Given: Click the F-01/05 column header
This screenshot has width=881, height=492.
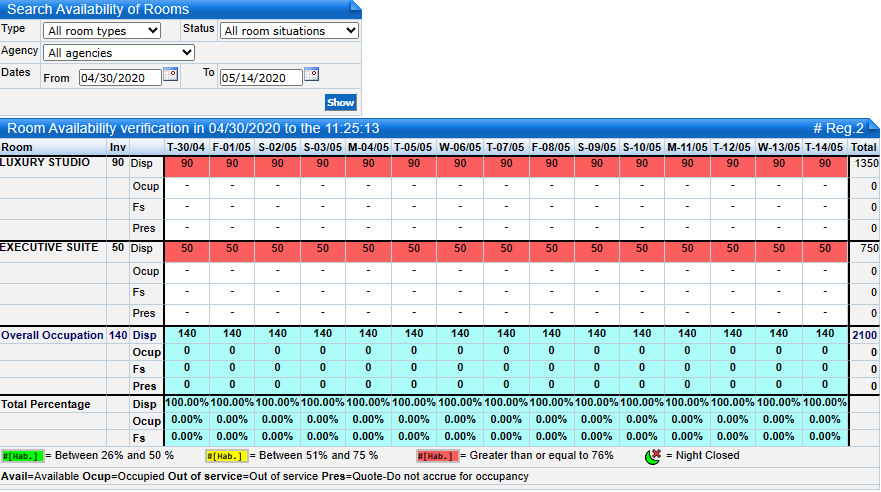Looking at the screenshot, I should pyautogui.click(x=232, y=147).
